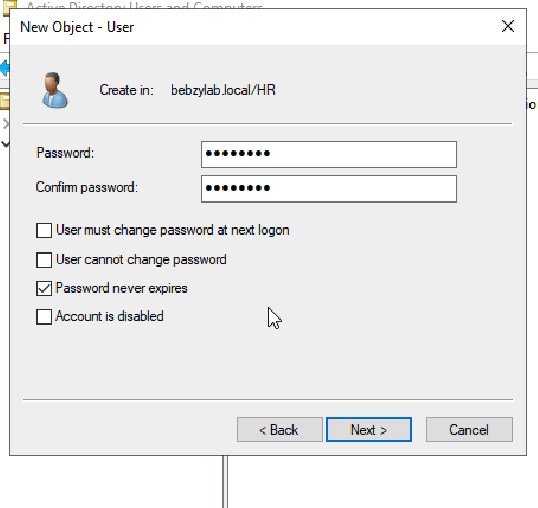Enable User must change password at next logon

(x=44, y=230)
